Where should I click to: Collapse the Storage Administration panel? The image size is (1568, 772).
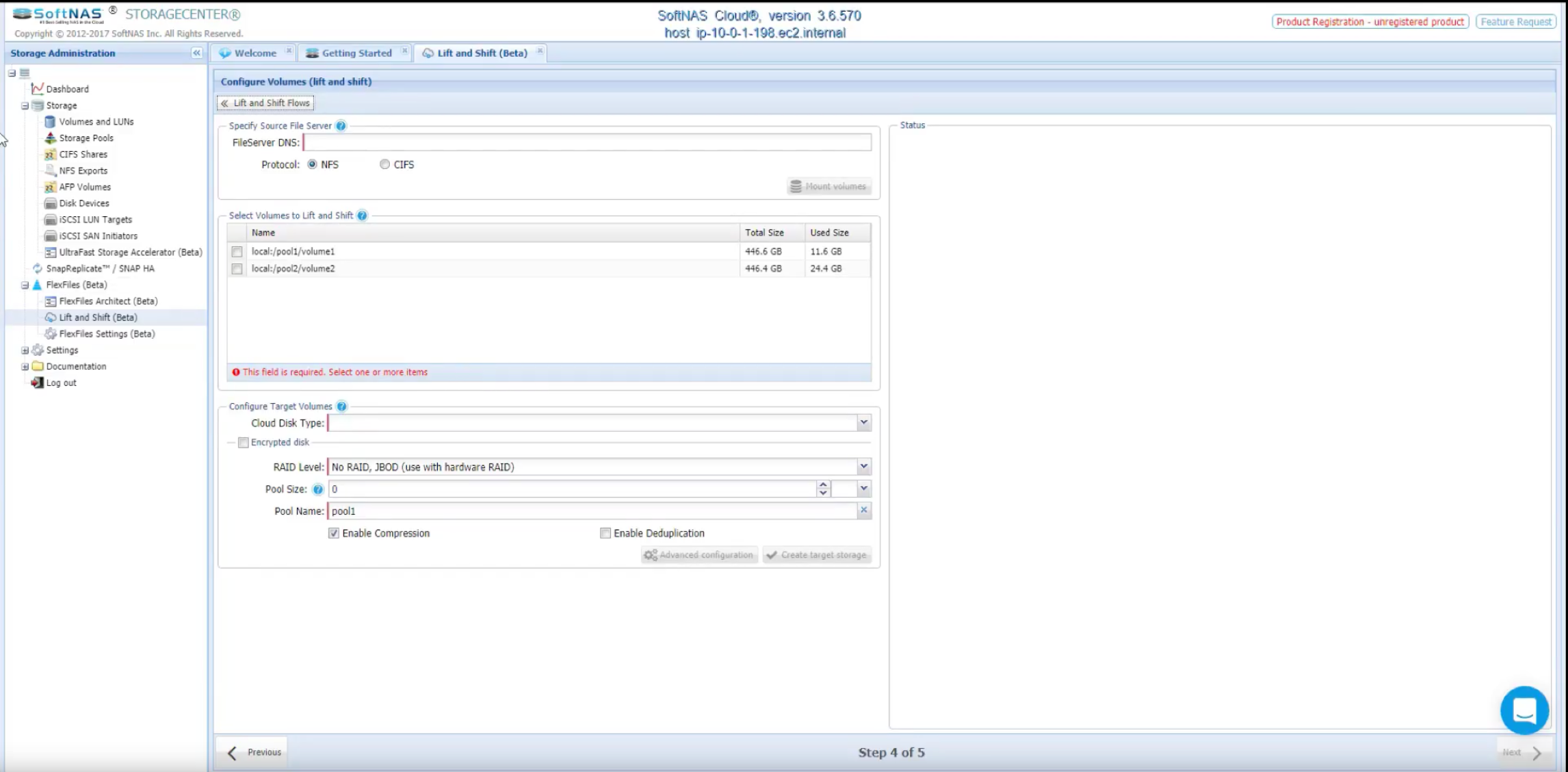[196, 53]
